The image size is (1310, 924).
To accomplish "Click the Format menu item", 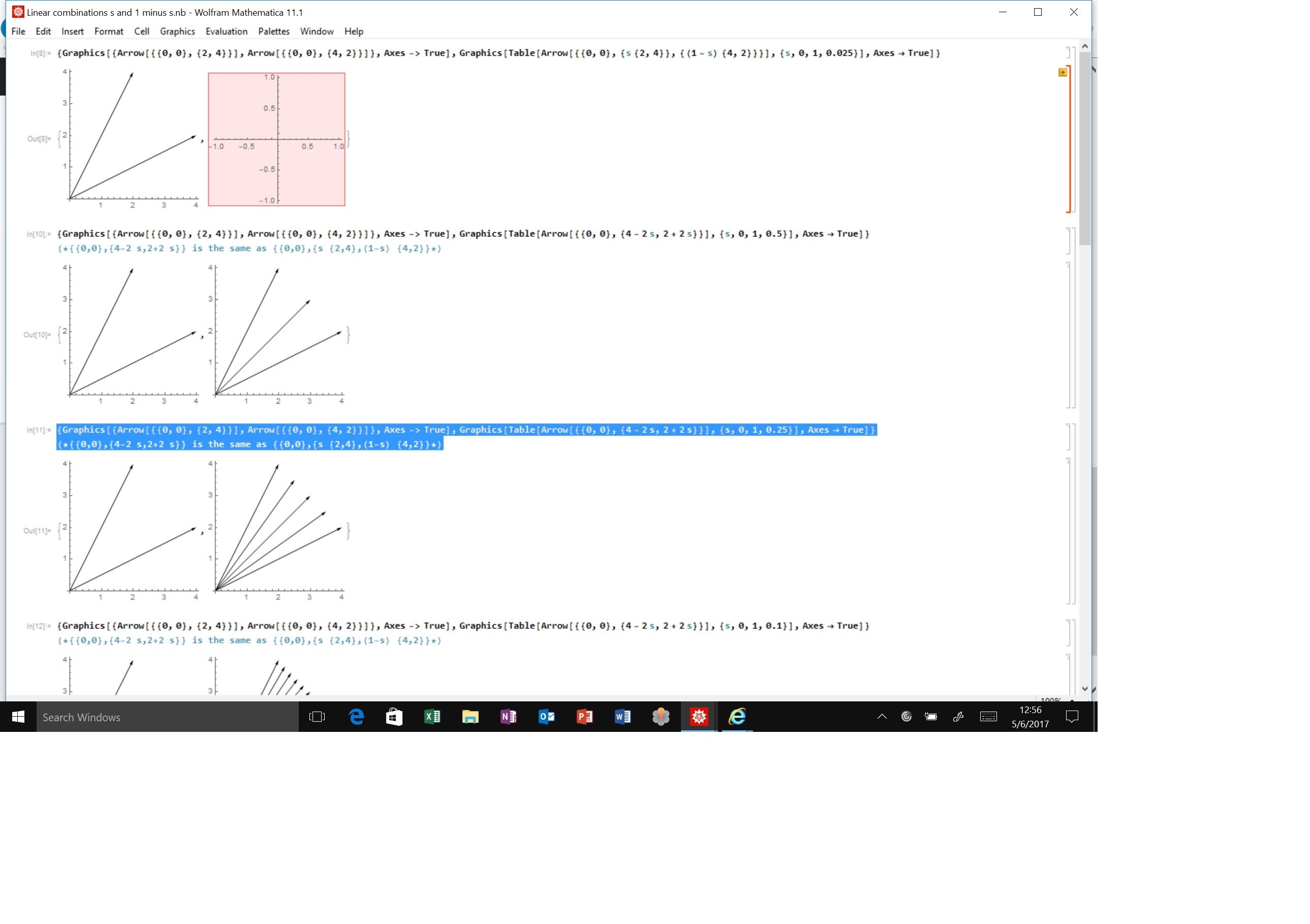I will (109, 31).
